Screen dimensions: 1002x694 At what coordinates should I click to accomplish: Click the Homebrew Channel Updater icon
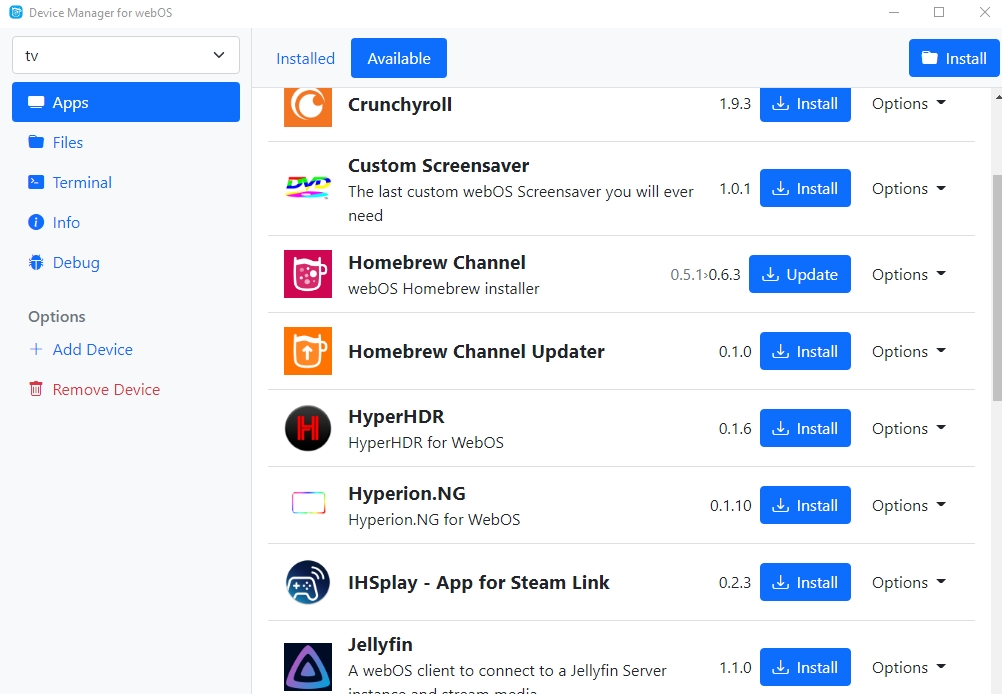307,351
